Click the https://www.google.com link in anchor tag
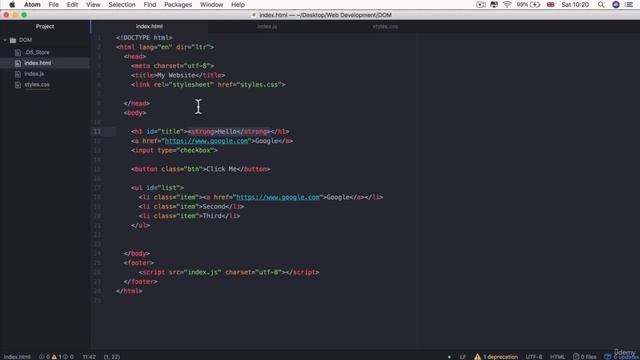Viewport: 640px width, 360px height. pos(206,141)
